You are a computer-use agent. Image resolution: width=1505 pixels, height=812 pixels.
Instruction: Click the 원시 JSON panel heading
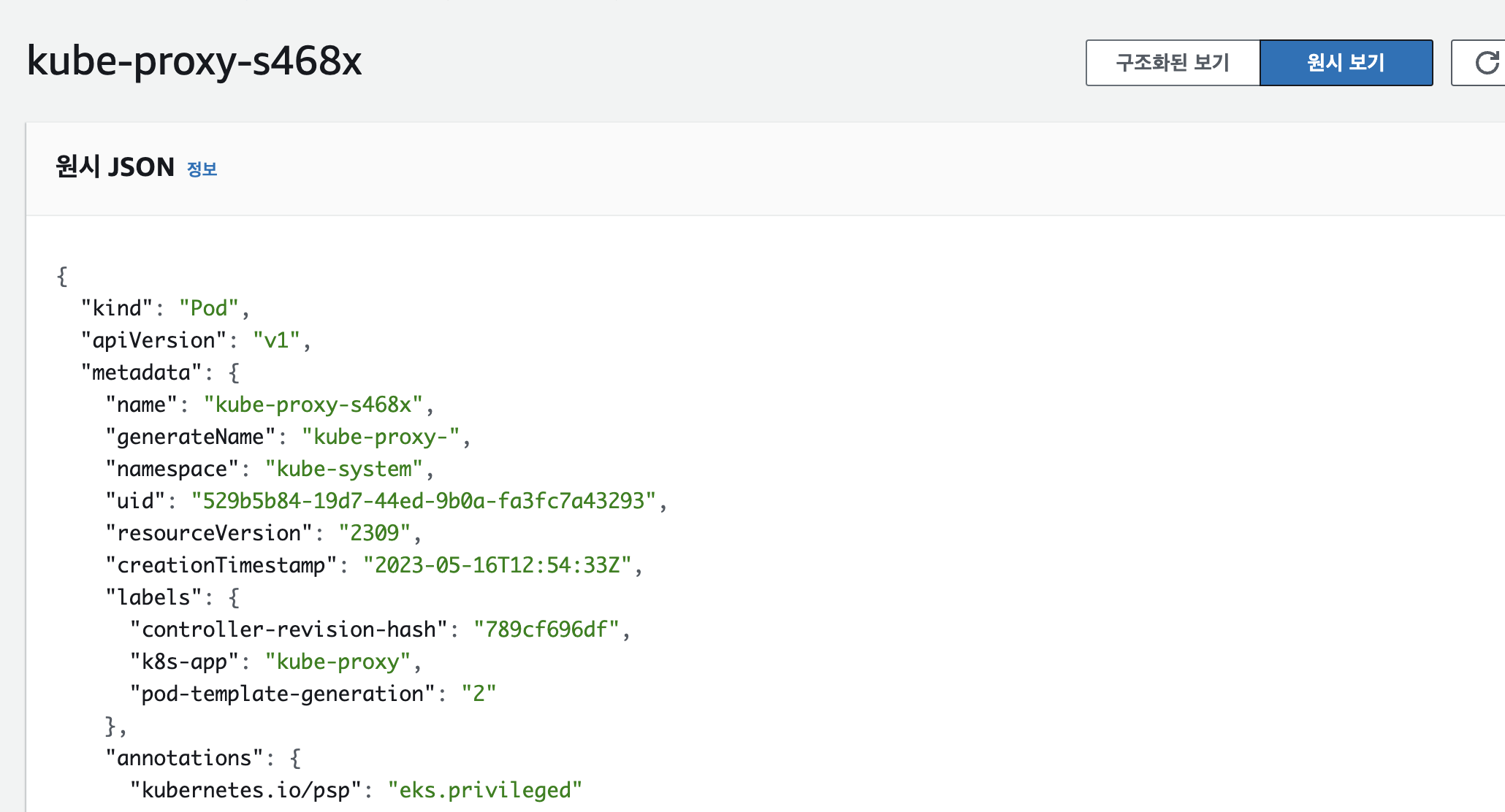click(x=115, y=167)
